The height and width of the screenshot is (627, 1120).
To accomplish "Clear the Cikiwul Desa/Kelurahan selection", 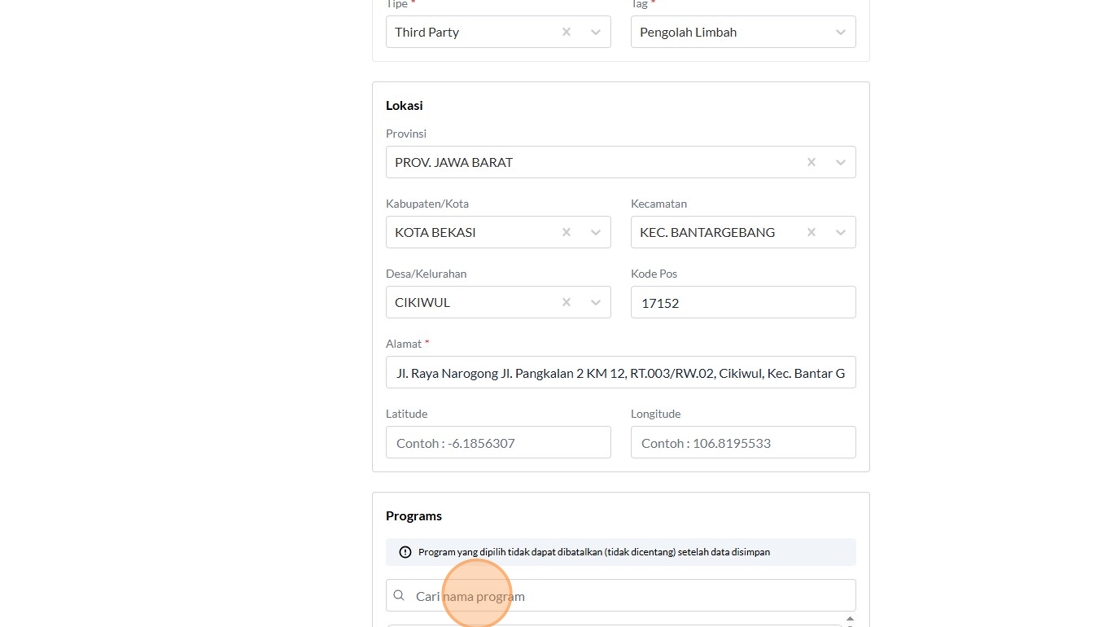I will pos(566,302).
